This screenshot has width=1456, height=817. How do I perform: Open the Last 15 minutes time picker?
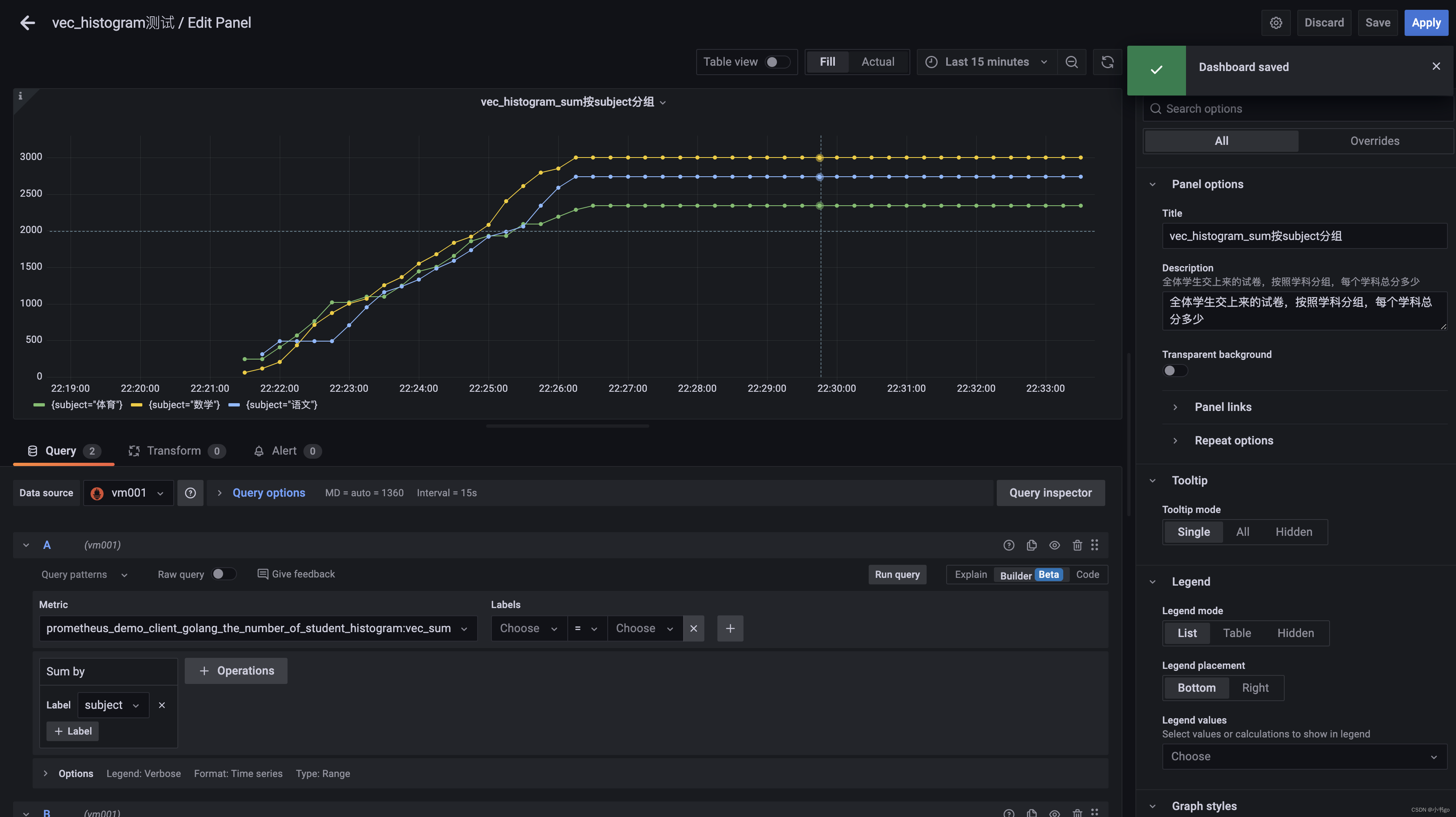[x=987, y=62]
